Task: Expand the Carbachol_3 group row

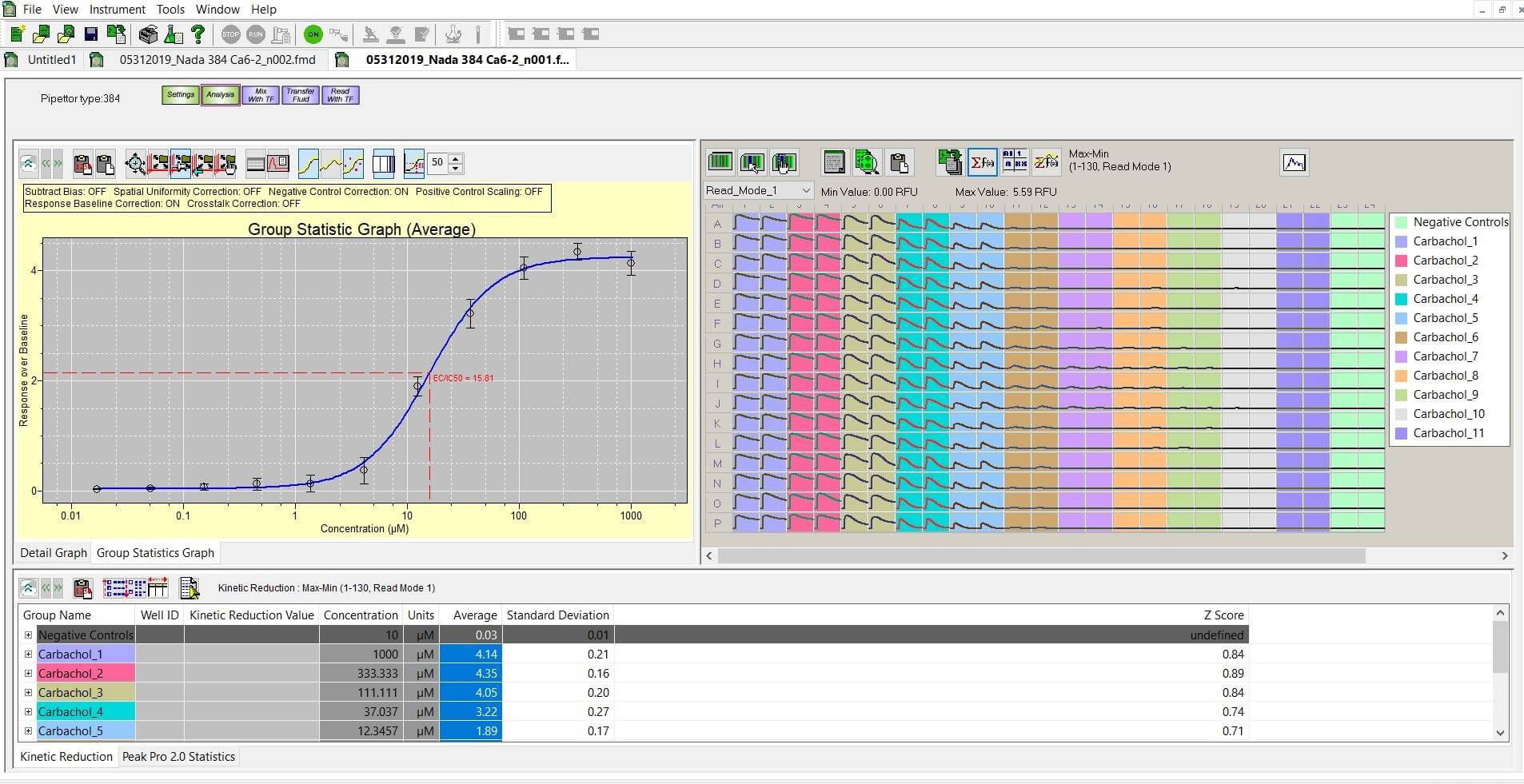Action: [29, 692]
